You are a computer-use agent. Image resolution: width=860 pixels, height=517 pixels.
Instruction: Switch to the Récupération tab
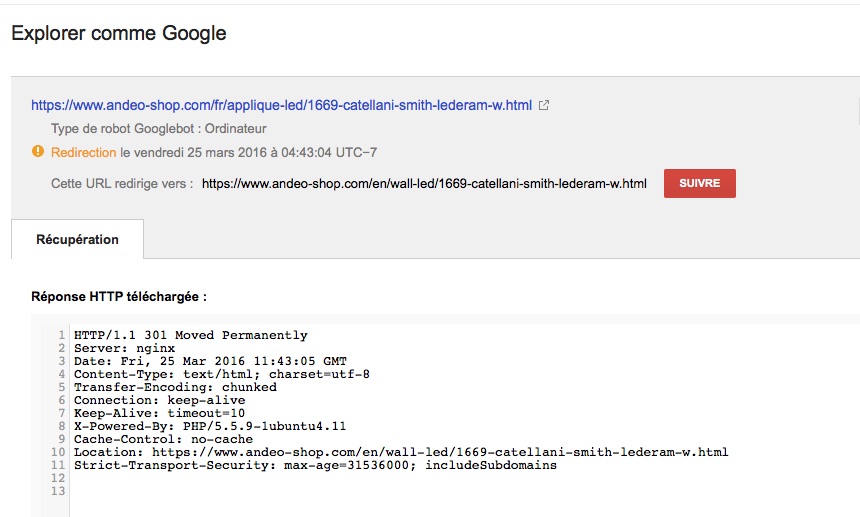pos(77,240)
